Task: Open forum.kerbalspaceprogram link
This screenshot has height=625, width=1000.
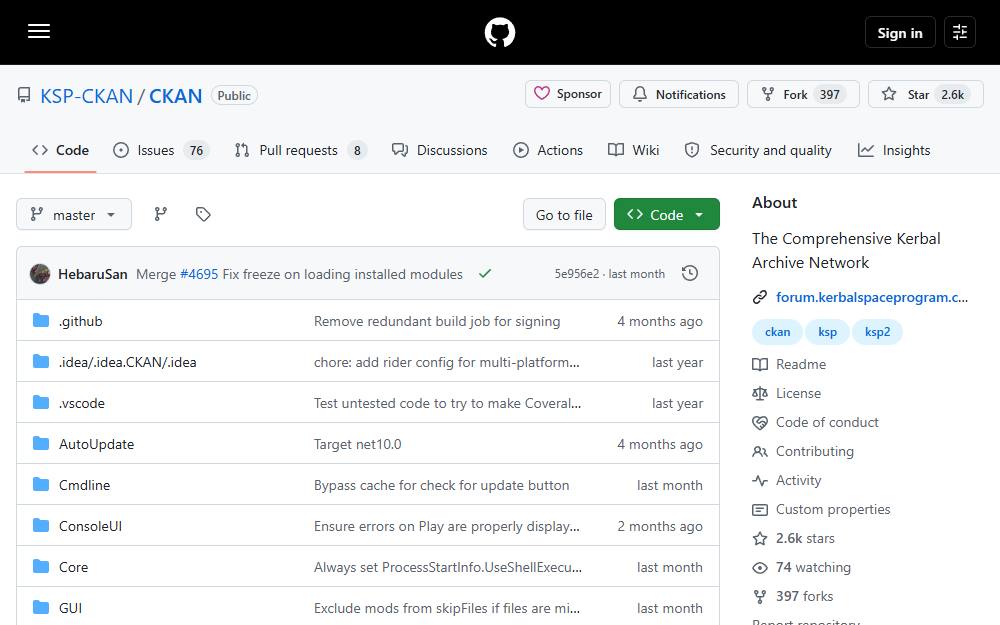Action: [872, 297]
